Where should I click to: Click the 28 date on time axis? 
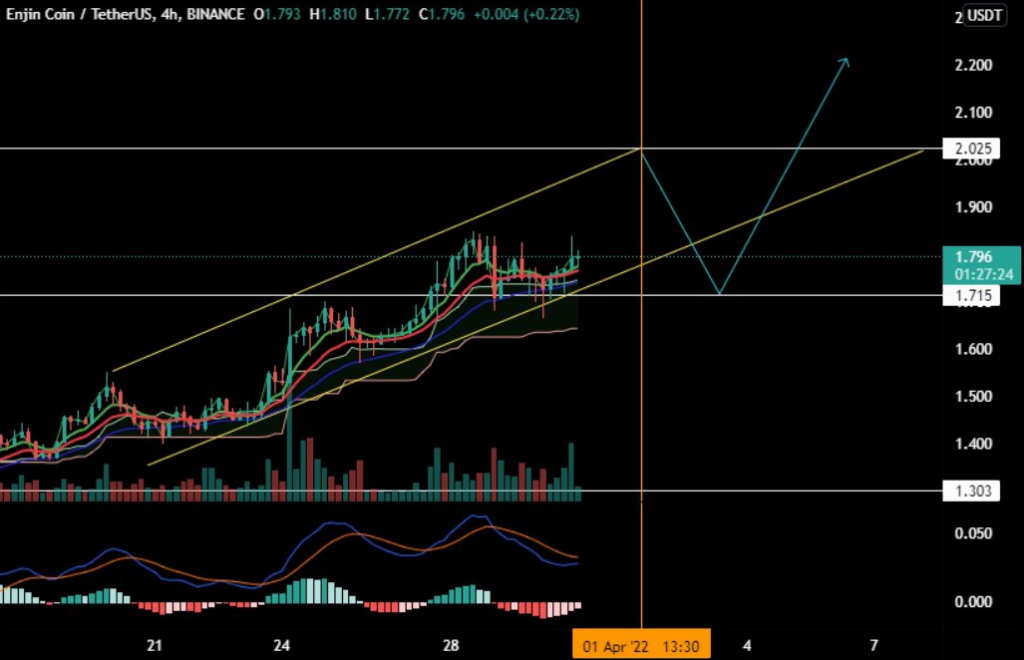pyautogui.click(x=451, y=645)
